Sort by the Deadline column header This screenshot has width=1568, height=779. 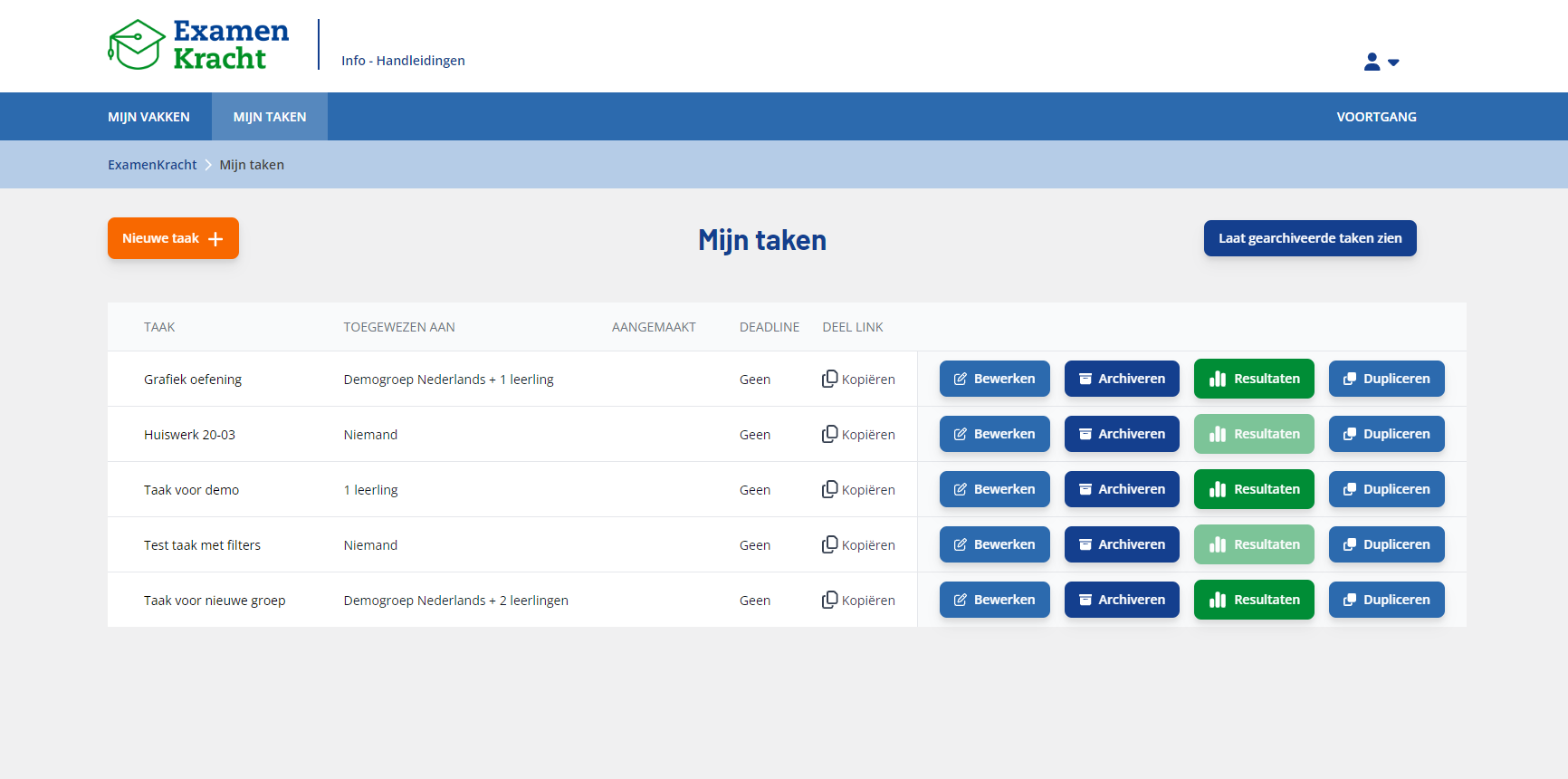tap(769, 327)
